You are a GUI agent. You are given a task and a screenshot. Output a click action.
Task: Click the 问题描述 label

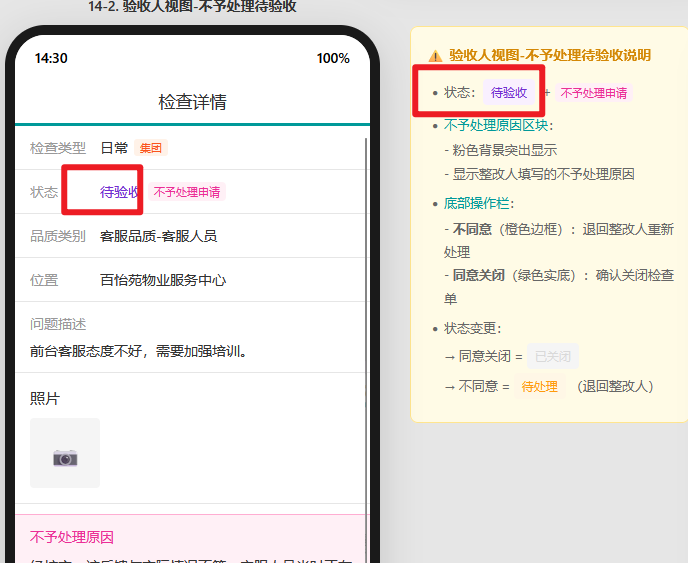(x=58, y=324)
